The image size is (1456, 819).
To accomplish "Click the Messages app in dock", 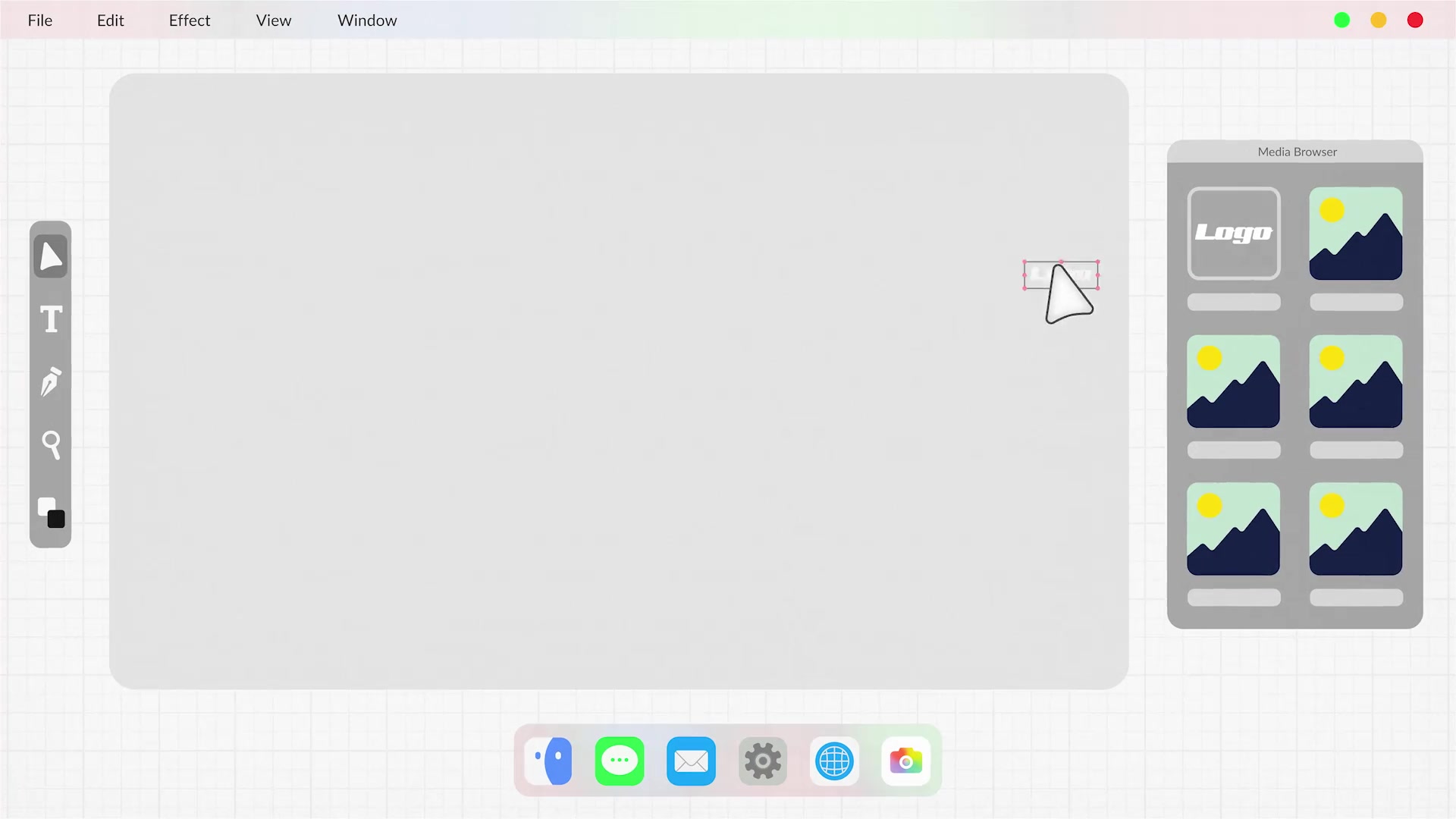I will [620, 760].
